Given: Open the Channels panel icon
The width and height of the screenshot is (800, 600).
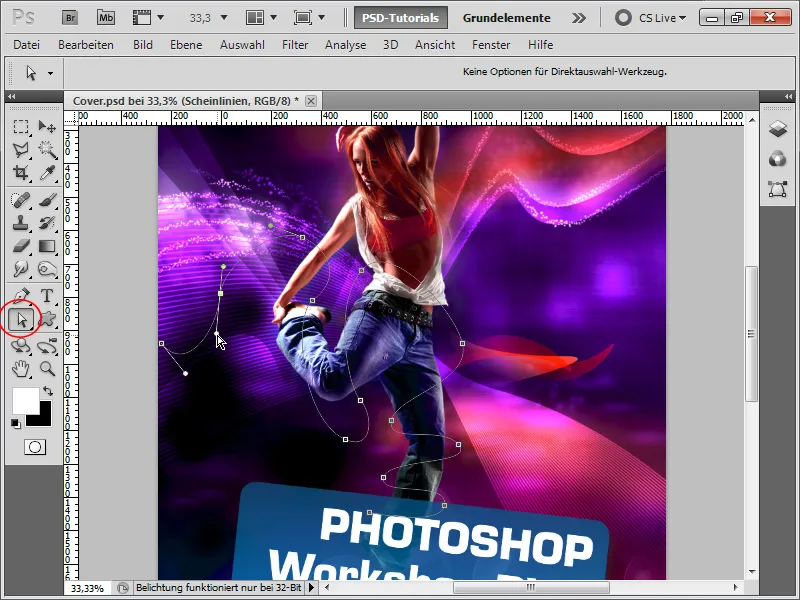Looking at the screenshot, I should tap(778, 159).
